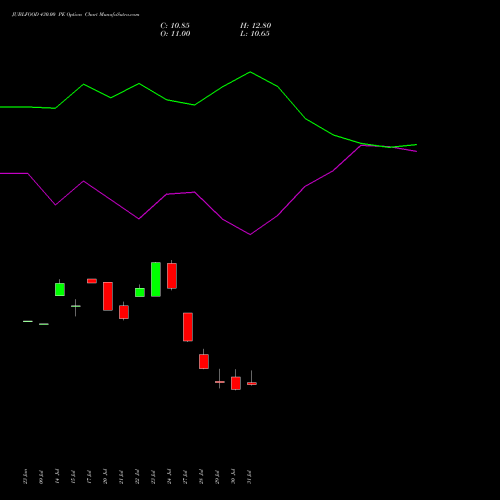Click the green candle above 14 Jul

coord(60,289)
